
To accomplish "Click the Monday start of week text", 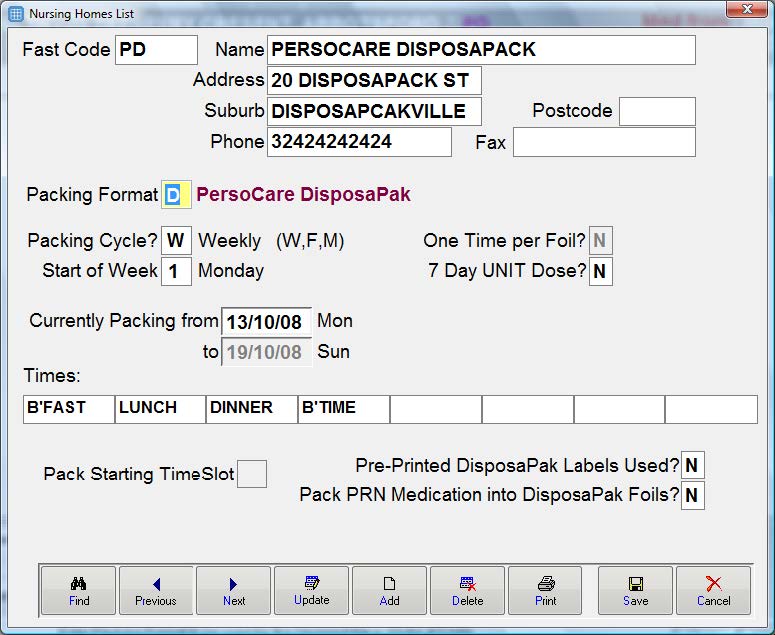I will pyautogui.click(x=231, y=271).
